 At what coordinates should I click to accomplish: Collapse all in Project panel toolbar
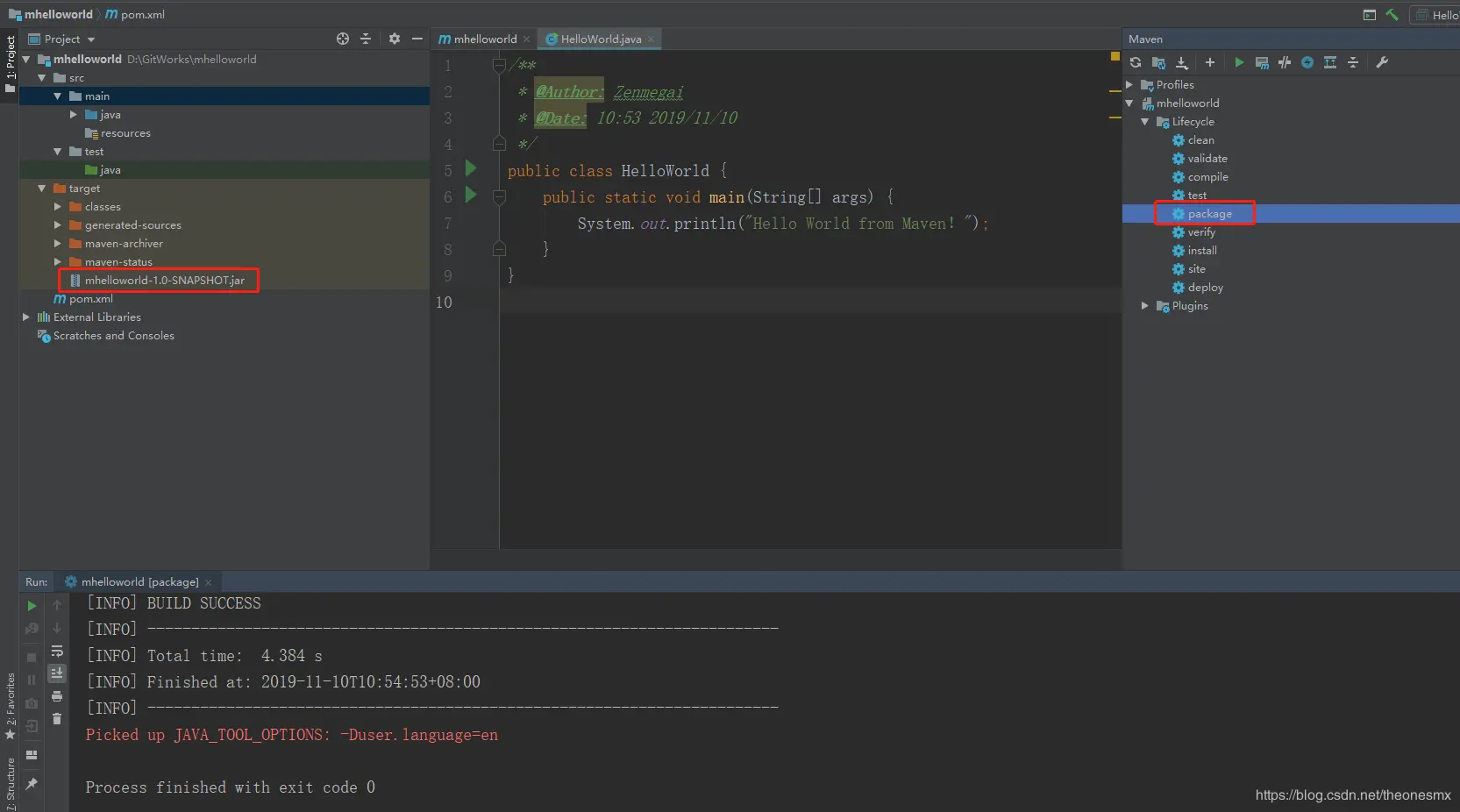pyautogui.click(x=366, y=39)
